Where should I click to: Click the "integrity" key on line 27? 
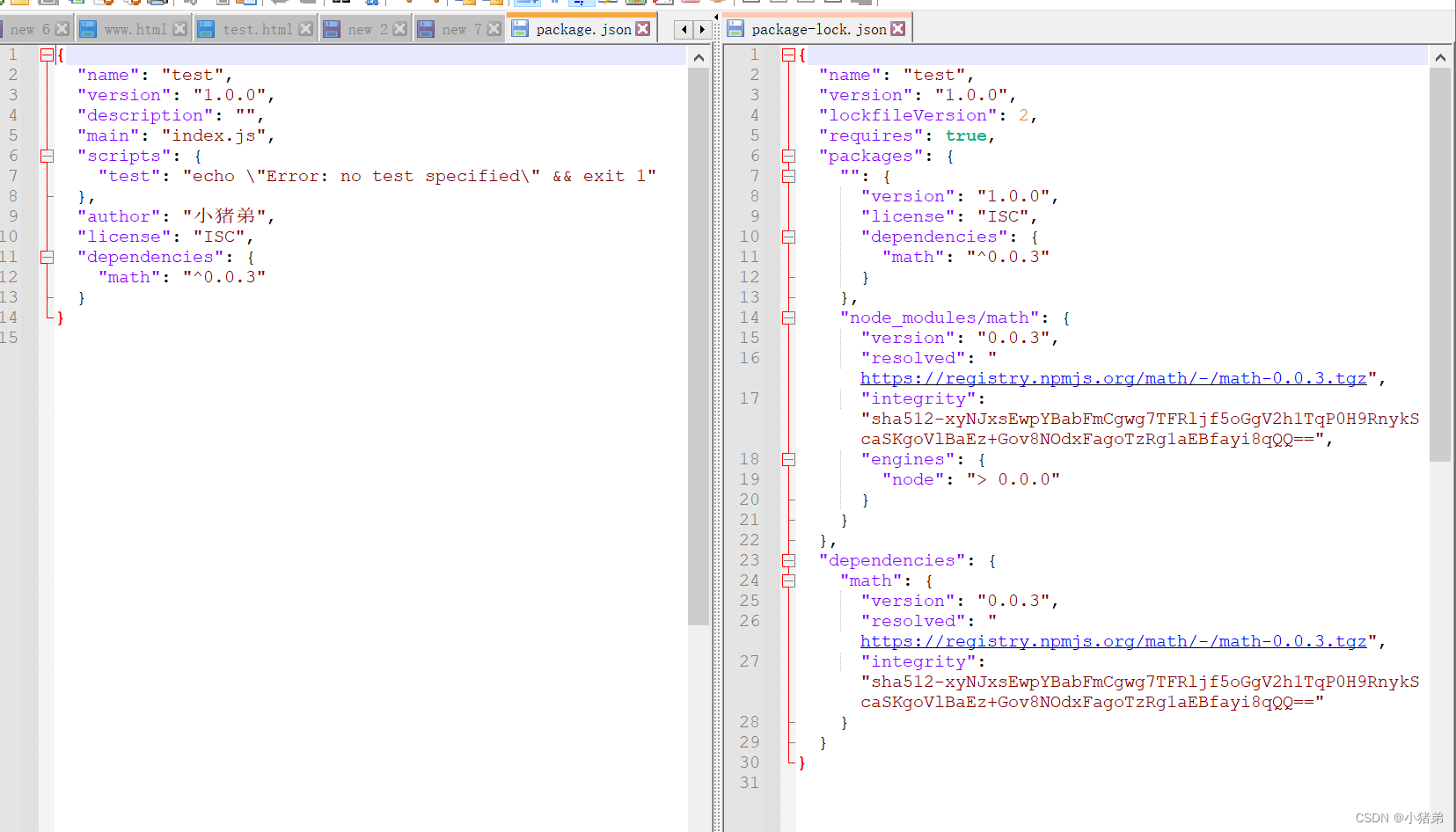coord(918,661)
